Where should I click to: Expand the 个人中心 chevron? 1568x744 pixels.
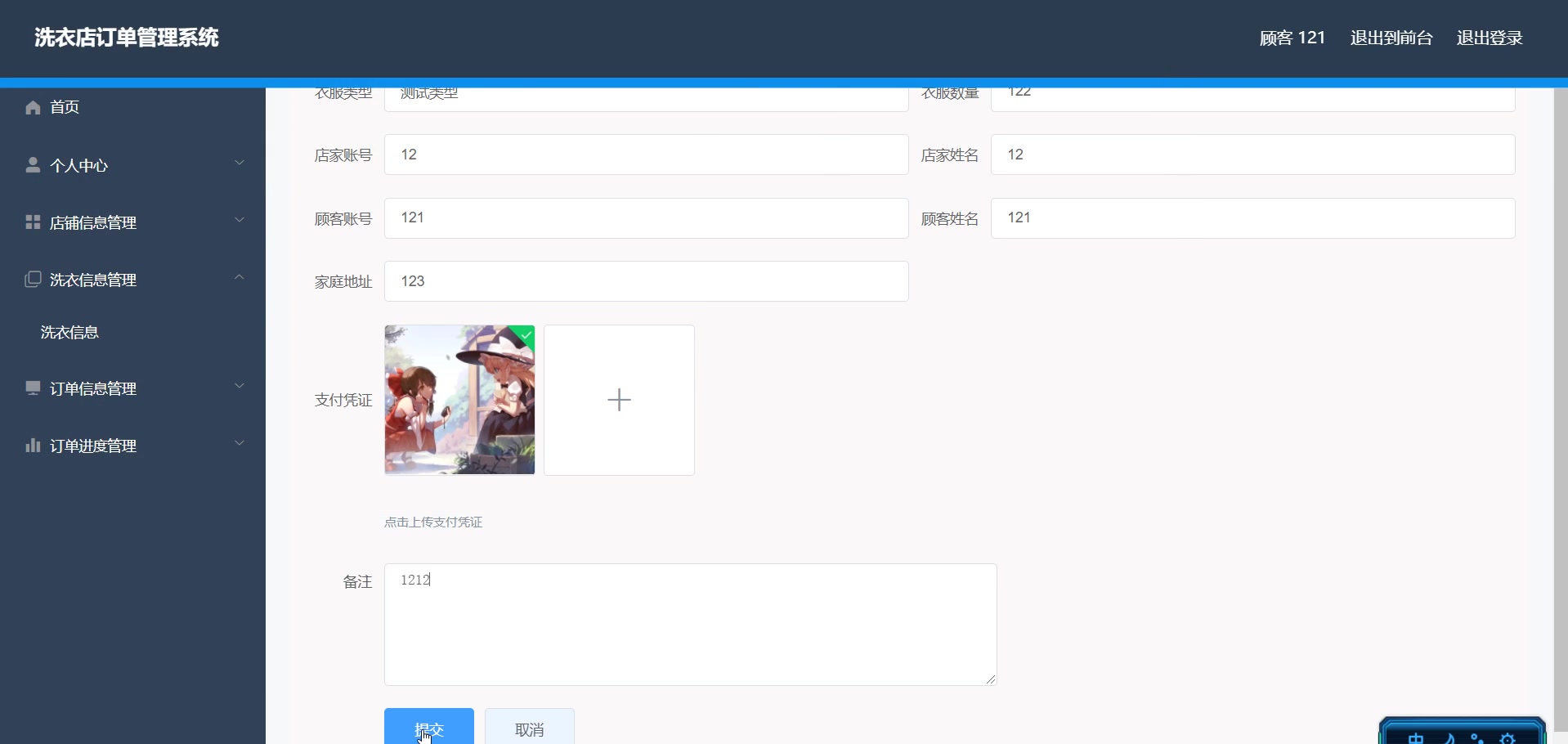coord(240,163)
